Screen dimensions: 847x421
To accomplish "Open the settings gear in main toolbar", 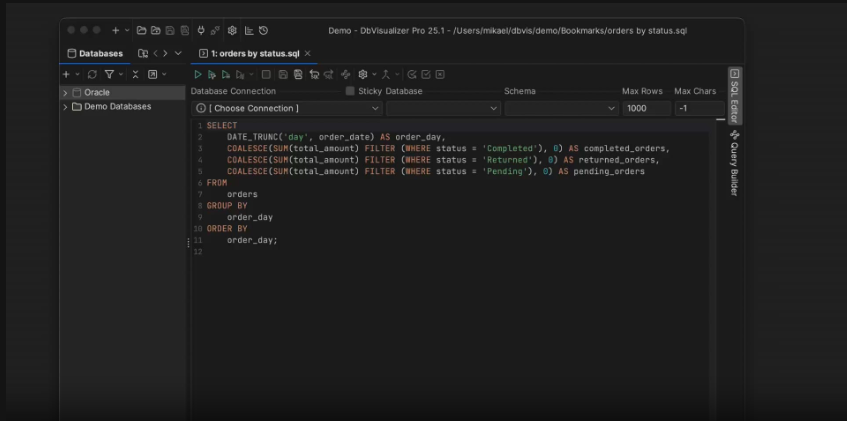I will (x=232, y=31).
